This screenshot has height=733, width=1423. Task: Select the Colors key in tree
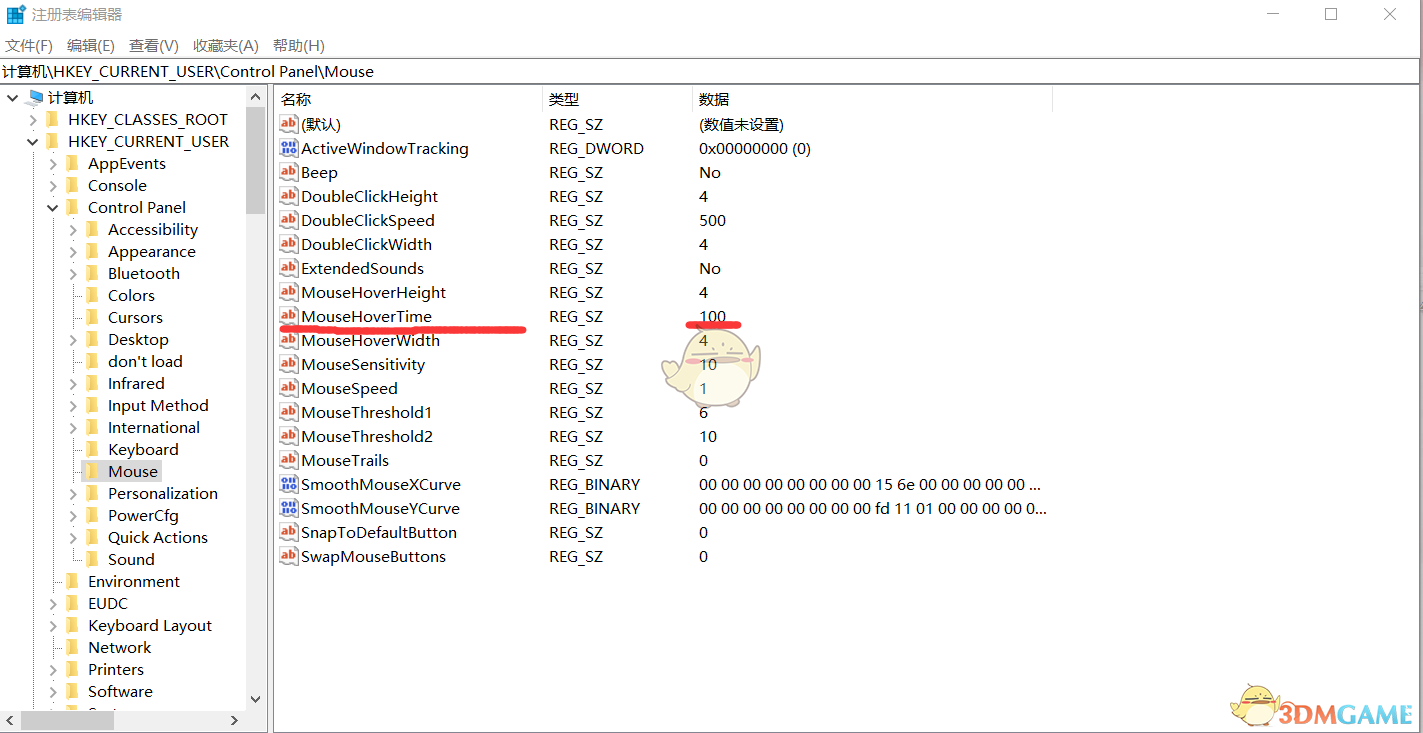(x=131, y=295)
